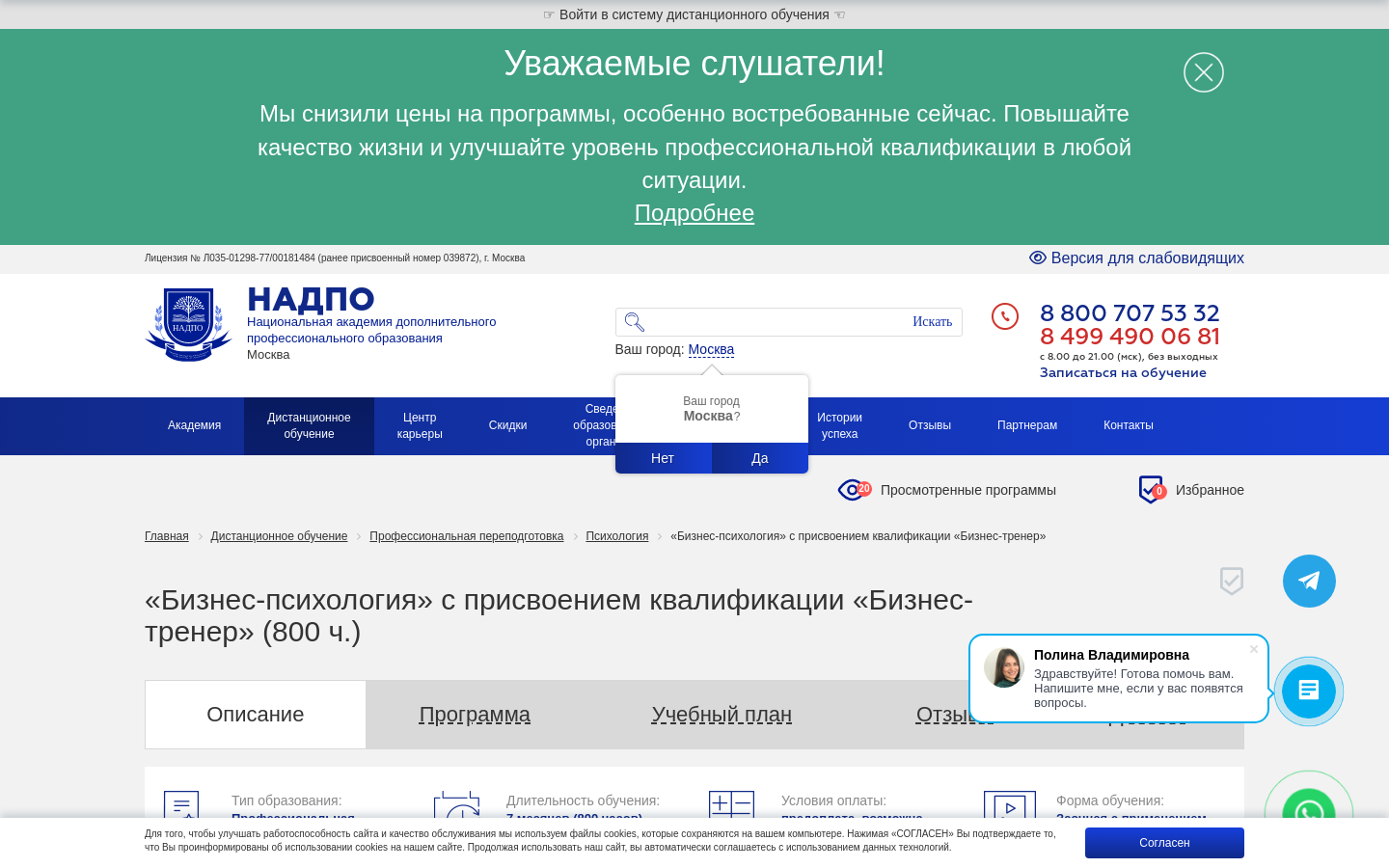Open Истории успеха menu item
The width and height of the screenshot is (1389, 868).
coord(839,425)
